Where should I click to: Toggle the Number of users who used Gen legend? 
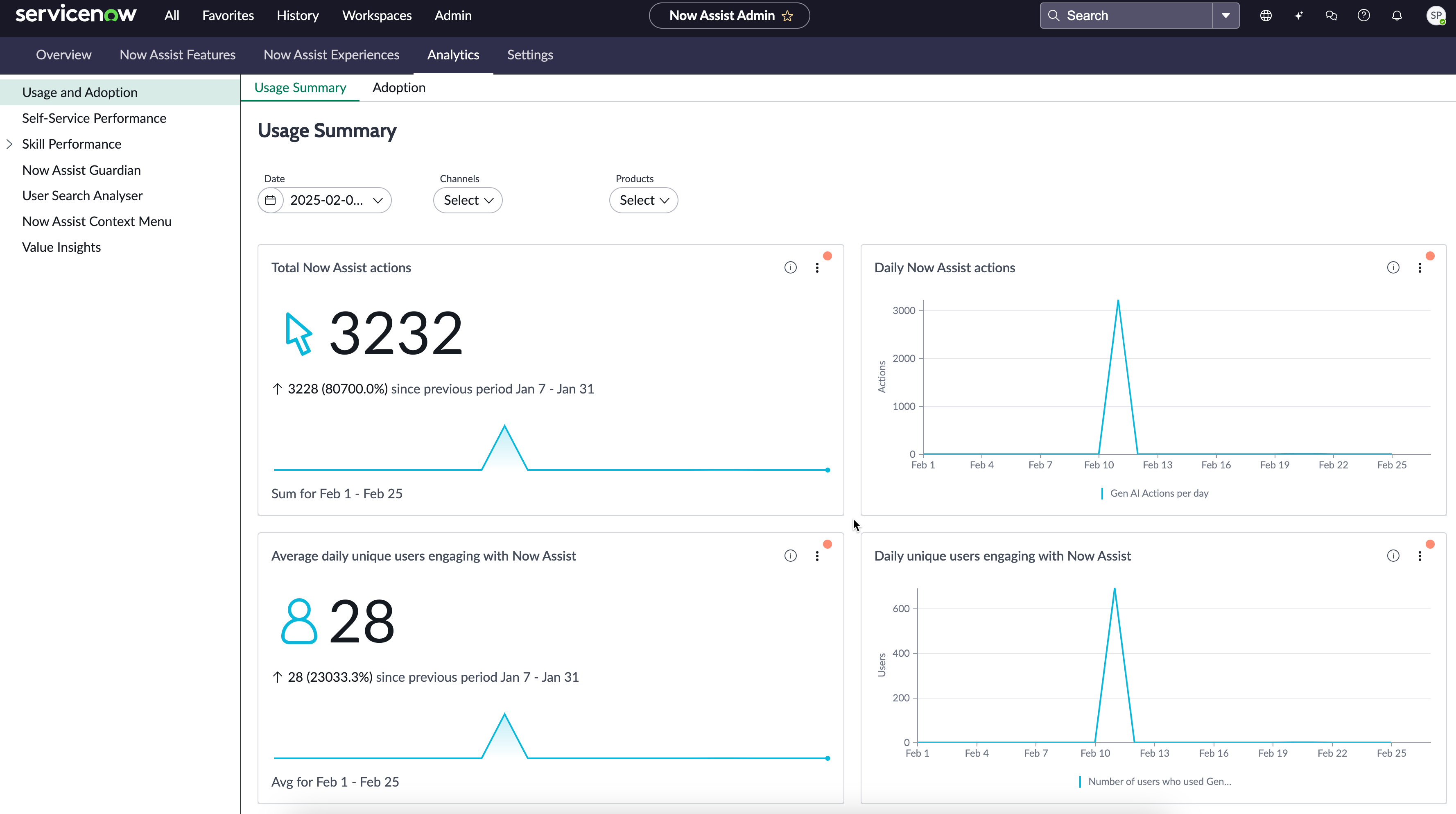tap(1155, 781)
